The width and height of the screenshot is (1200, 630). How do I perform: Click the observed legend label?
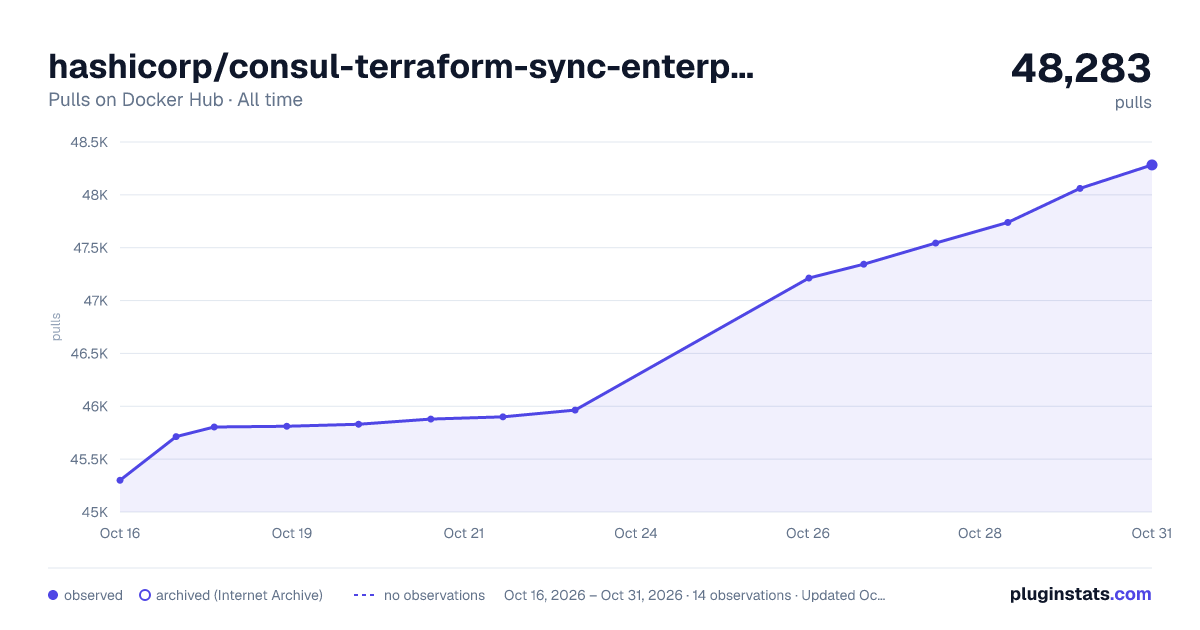tap(93, 595)
